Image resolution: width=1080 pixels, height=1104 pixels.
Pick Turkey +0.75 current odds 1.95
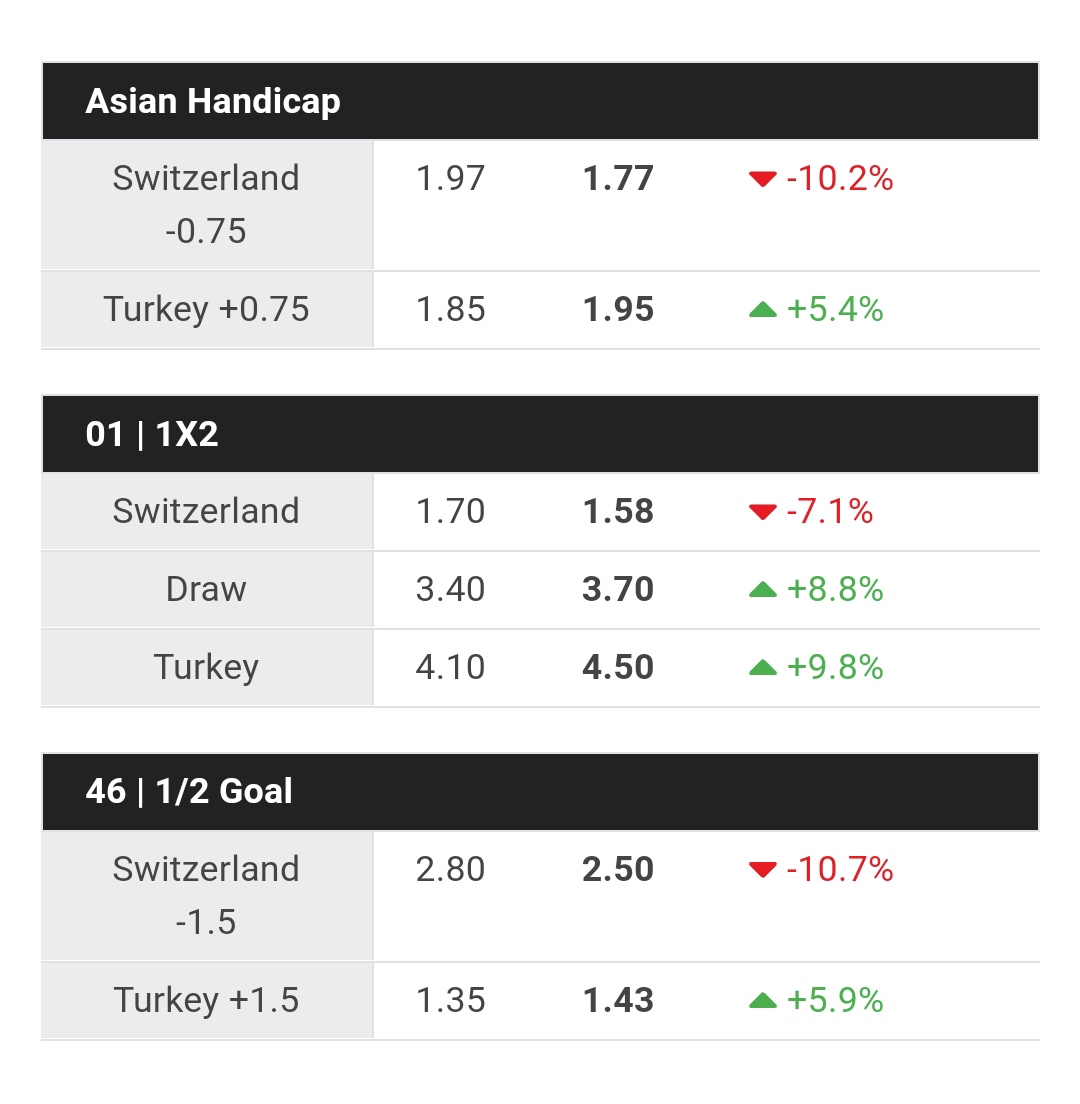[618, 310]
